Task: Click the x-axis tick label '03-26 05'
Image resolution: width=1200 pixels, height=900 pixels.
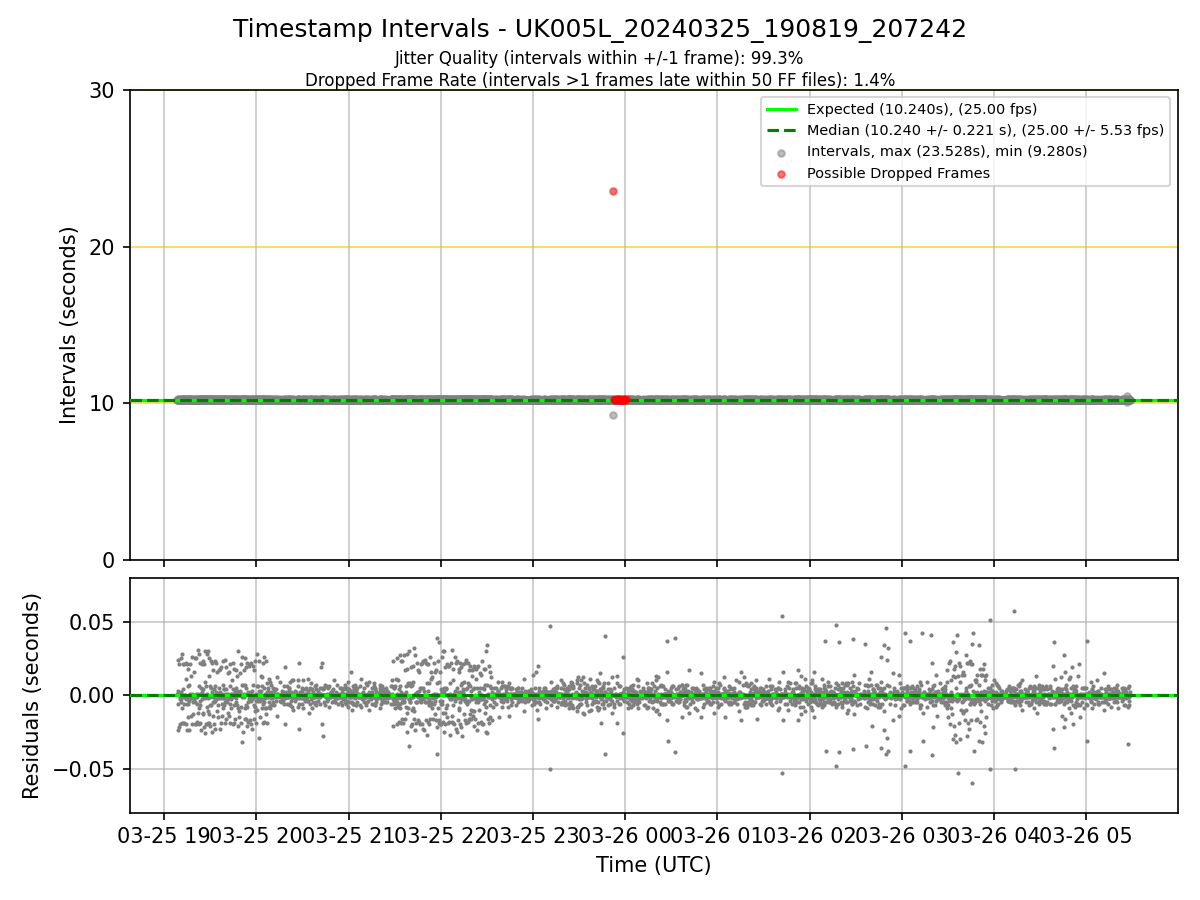Action: pos(1086,836)
